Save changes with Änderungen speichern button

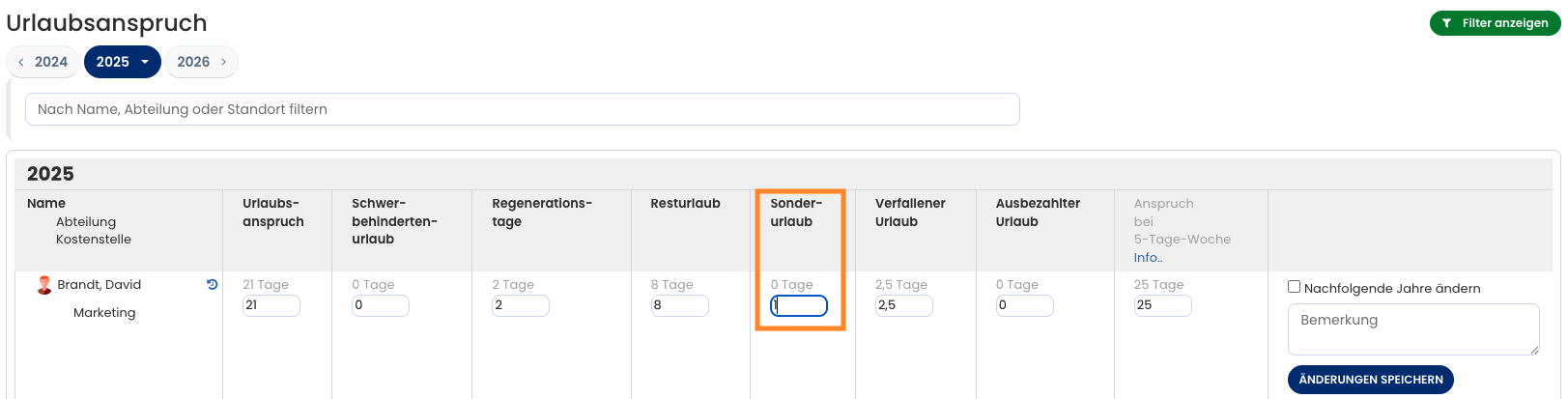pos(1370,380)
